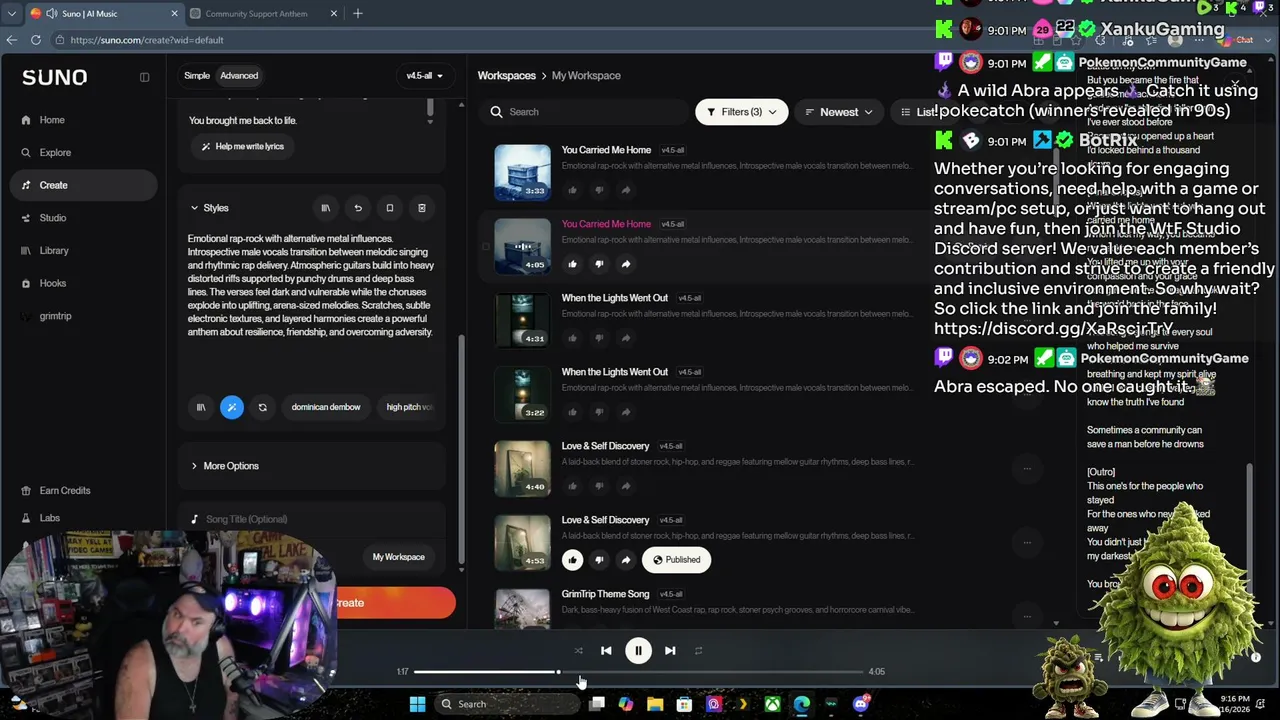The width and height of the screenshot is (1280, 720).
Task: Click Help me write lyrics button
Action: pos(243,146)
